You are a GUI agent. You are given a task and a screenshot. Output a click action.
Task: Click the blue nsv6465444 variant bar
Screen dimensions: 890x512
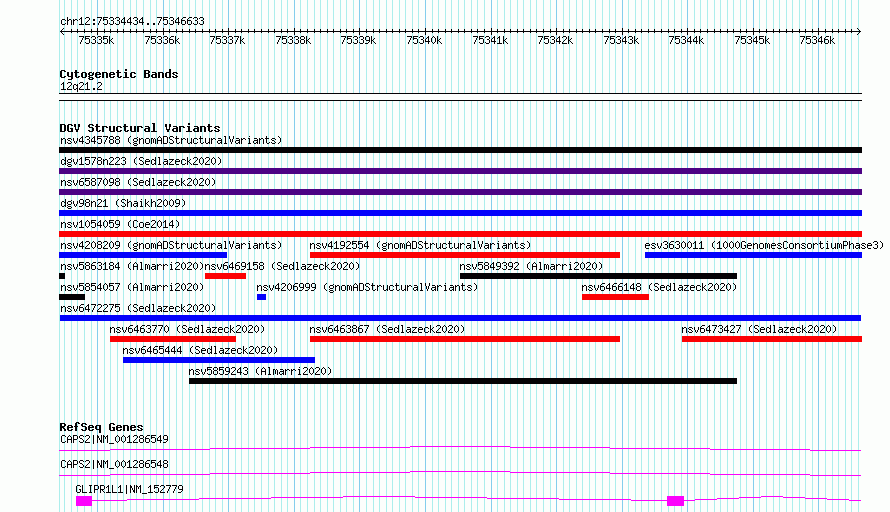pos(219,360)
